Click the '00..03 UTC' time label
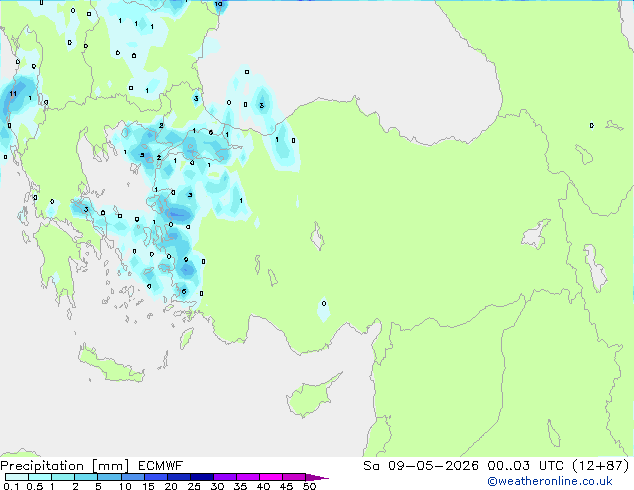 point(526,466)
